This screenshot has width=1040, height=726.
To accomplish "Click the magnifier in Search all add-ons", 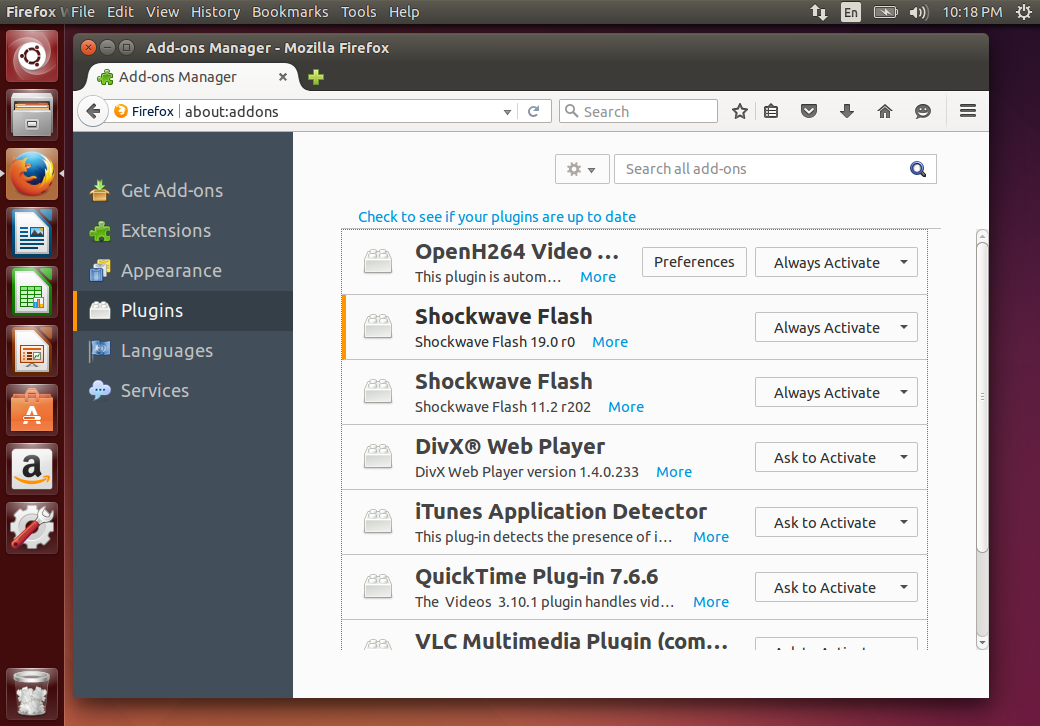I will click(x=917, y=169).
